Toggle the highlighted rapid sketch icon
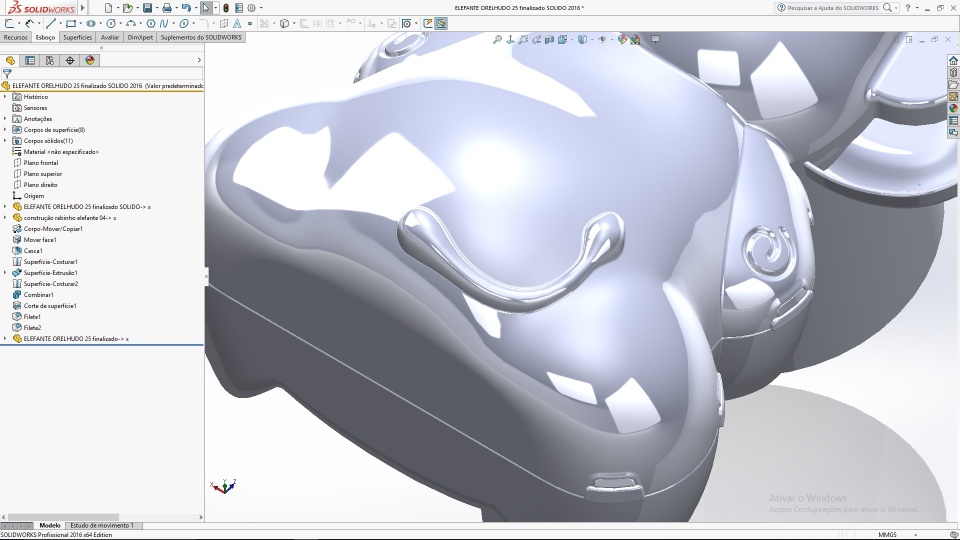 click(x=441, y=23)
